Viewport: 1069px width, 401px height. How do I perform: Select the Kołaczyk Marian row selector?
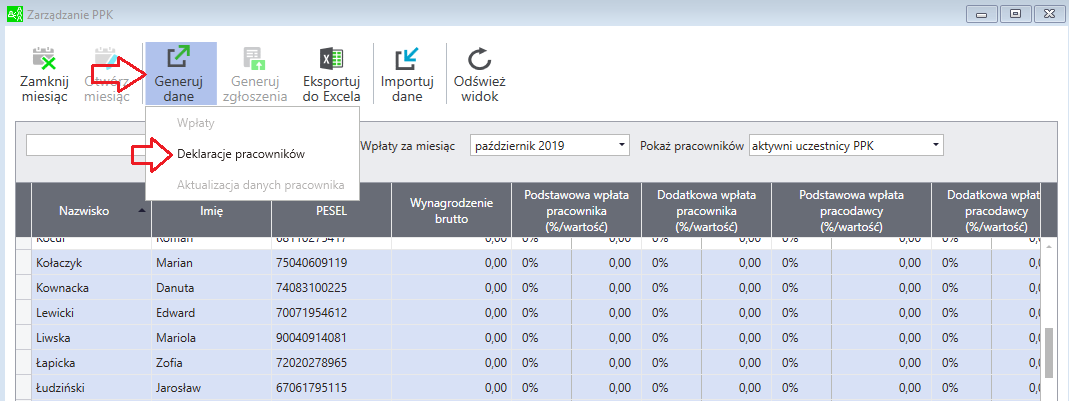(x=24, y=263)
